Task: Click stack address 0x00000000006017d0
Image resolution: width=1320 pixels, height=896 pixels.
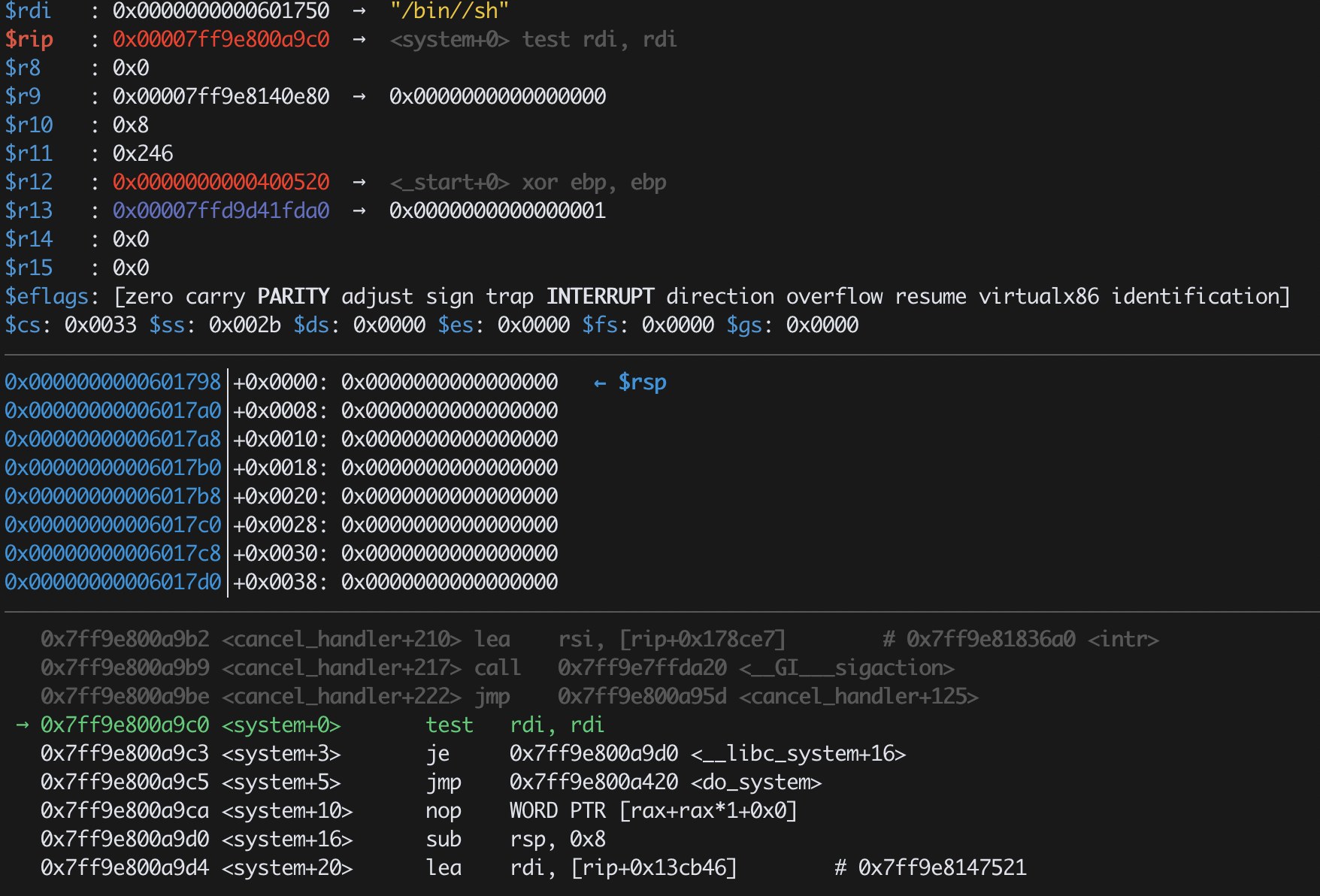Action: [x=113, y=582]
